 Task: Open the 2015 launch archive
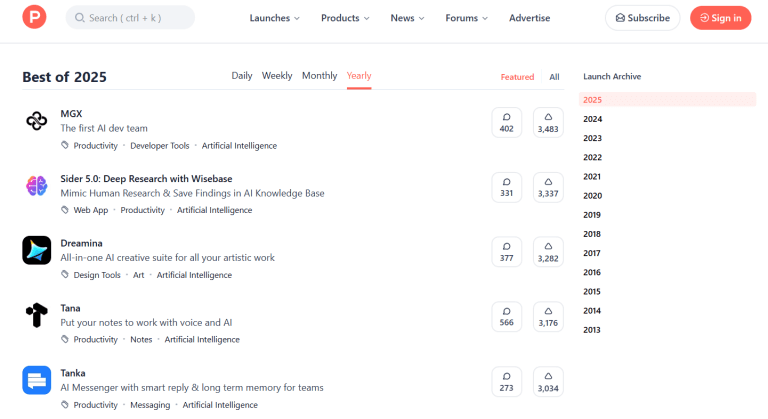[592, 292]
